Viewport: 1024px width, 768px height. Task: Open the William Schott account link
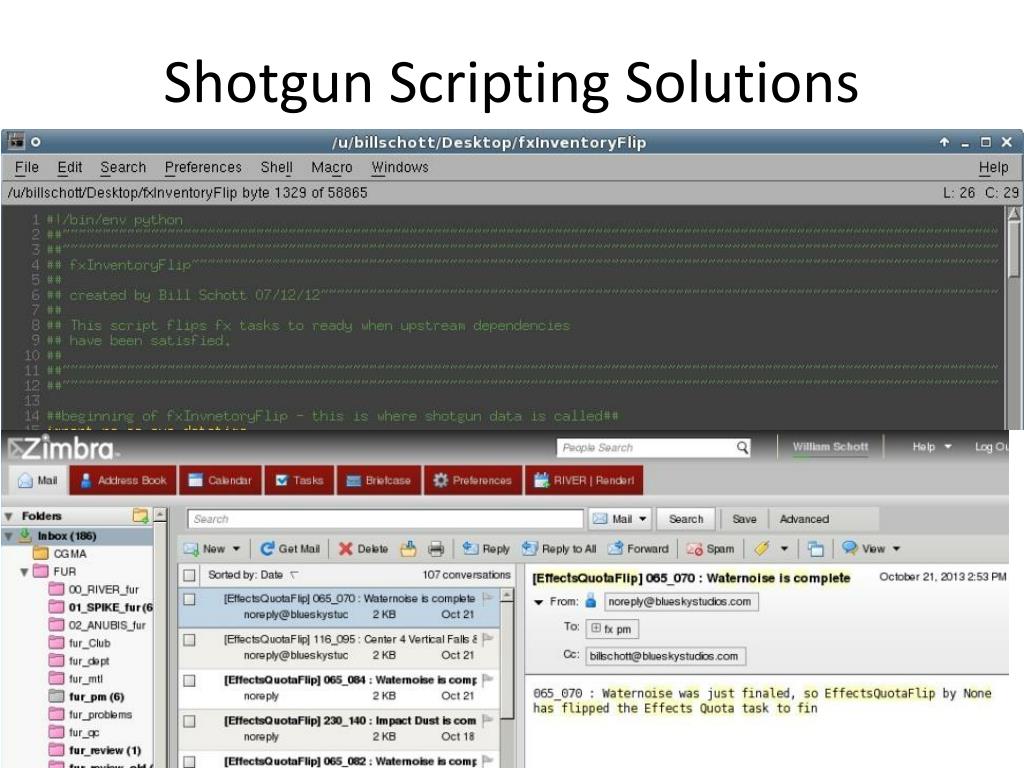coord(830,447)
